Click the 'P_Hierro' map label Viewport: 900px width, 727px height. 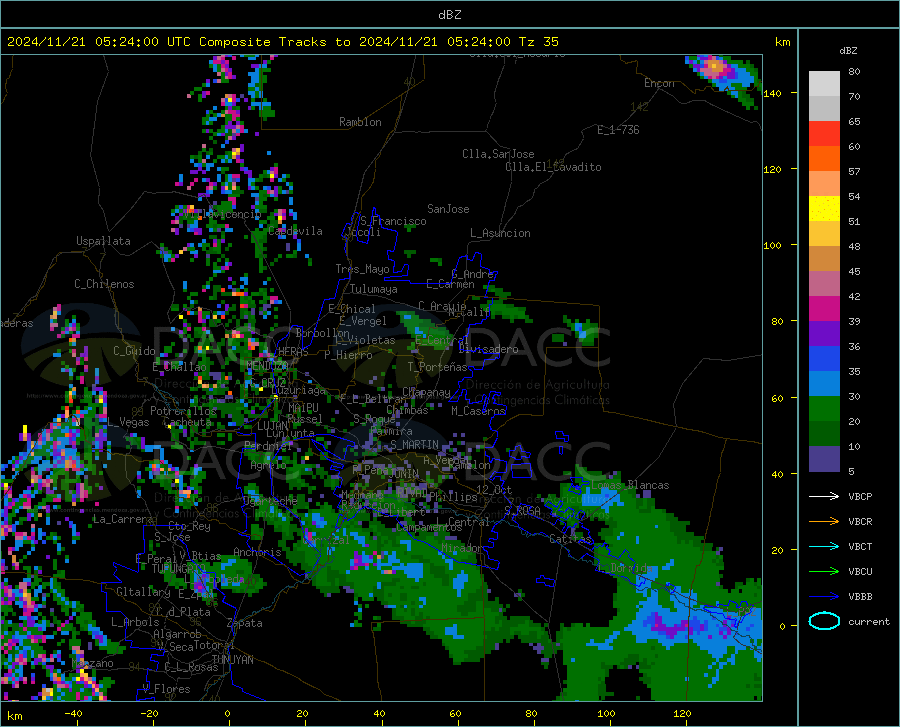(348, 355)
